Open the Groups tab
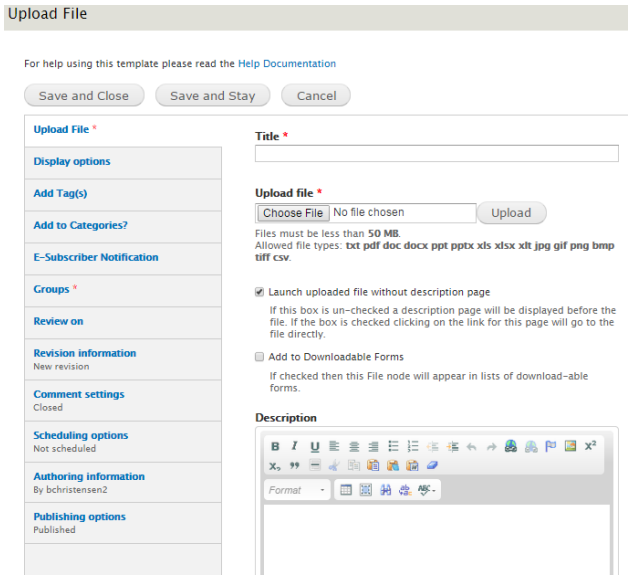This screenshot has height=585, width=631. [123, 291]
